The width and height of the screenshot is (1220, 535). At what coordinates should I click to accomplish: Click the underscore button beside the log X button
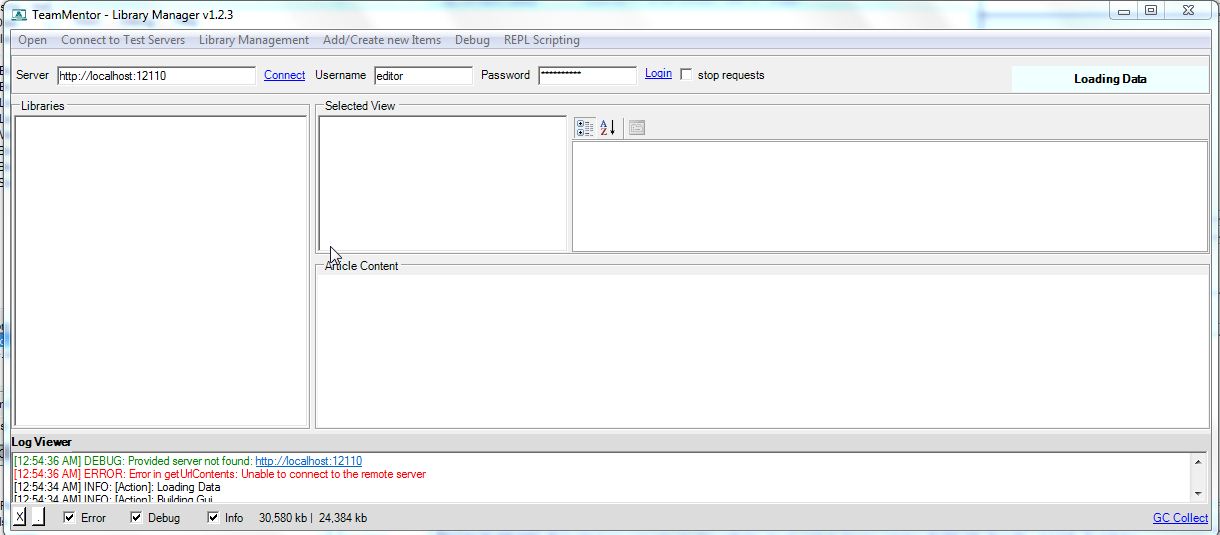[38, 517]
